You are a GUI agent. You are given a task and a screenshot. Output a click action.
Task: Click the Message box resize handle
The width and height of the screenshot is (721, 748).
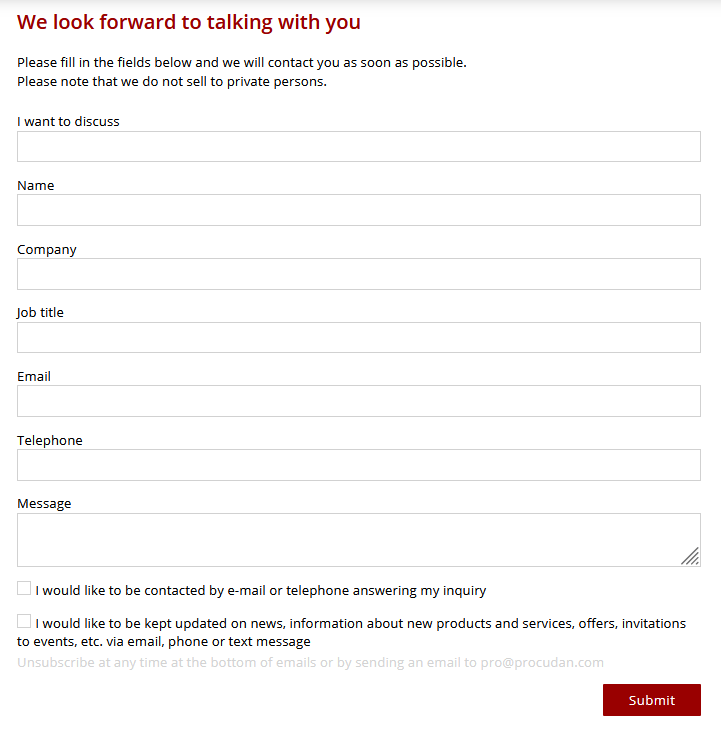690,556
